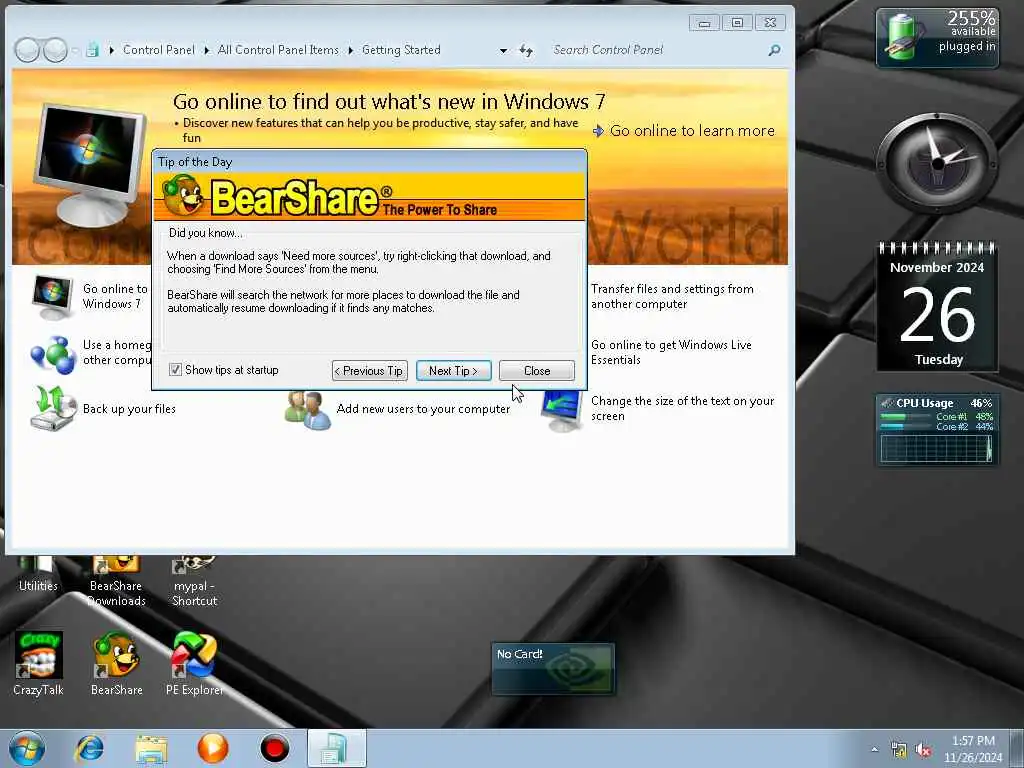Click the No Card! NVIDIA gadget
This screenshot has width=1024, height=768.
pyautogui.click(x=553, y=669)
